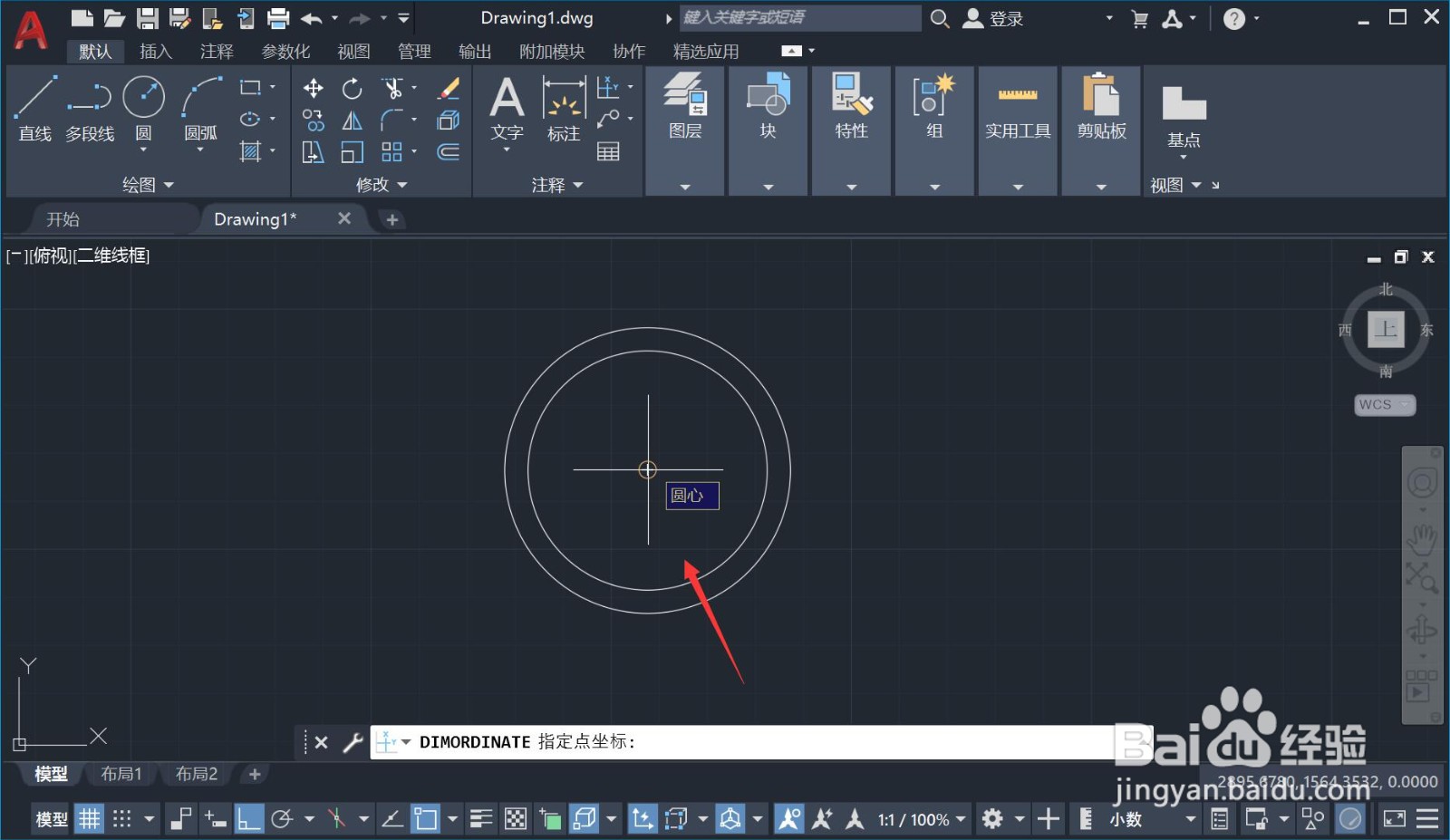Click the Dimension (标注) tool

(x=564, y=109)
